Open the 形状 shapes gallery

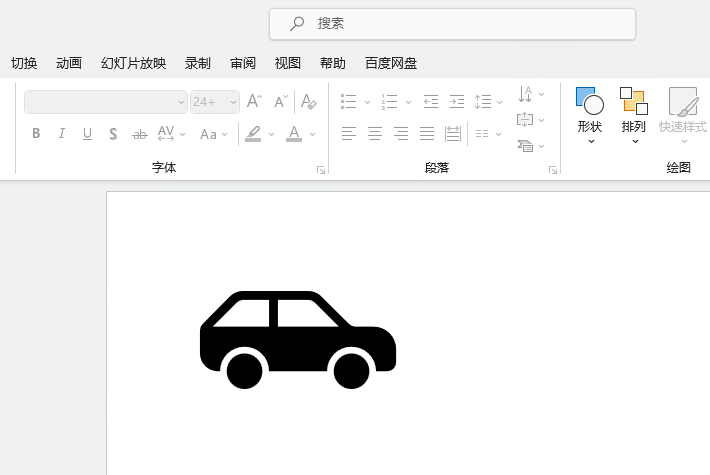click(x=590, y=115)
